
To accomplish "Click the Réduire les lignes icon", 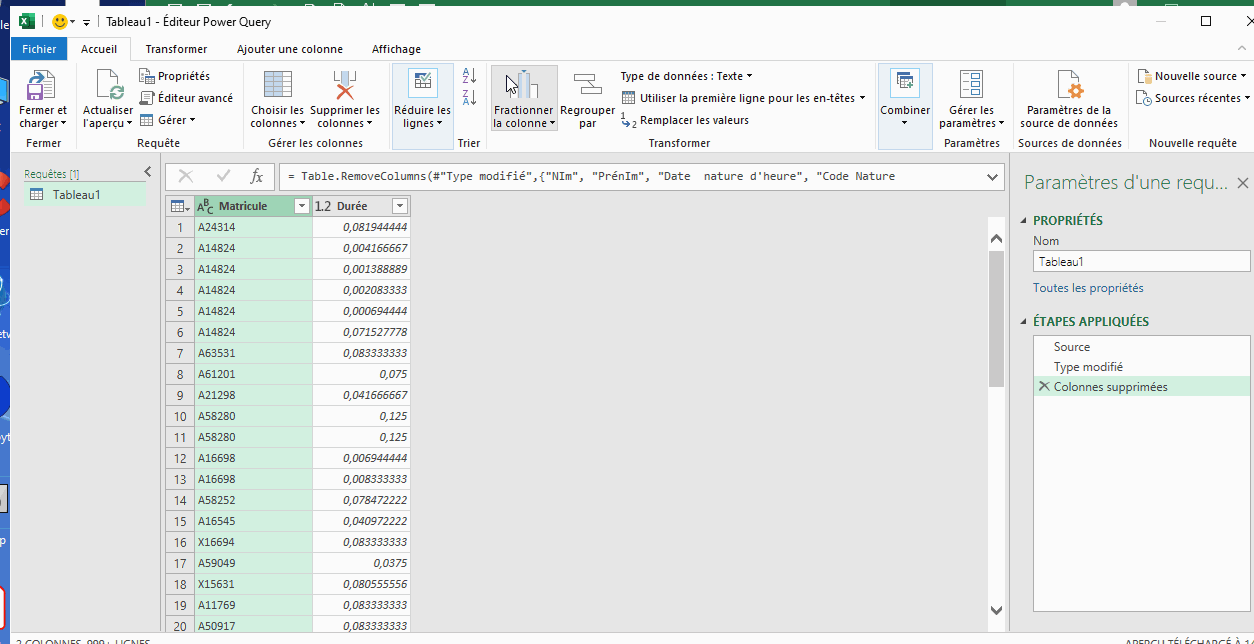I will pos(423,84).
